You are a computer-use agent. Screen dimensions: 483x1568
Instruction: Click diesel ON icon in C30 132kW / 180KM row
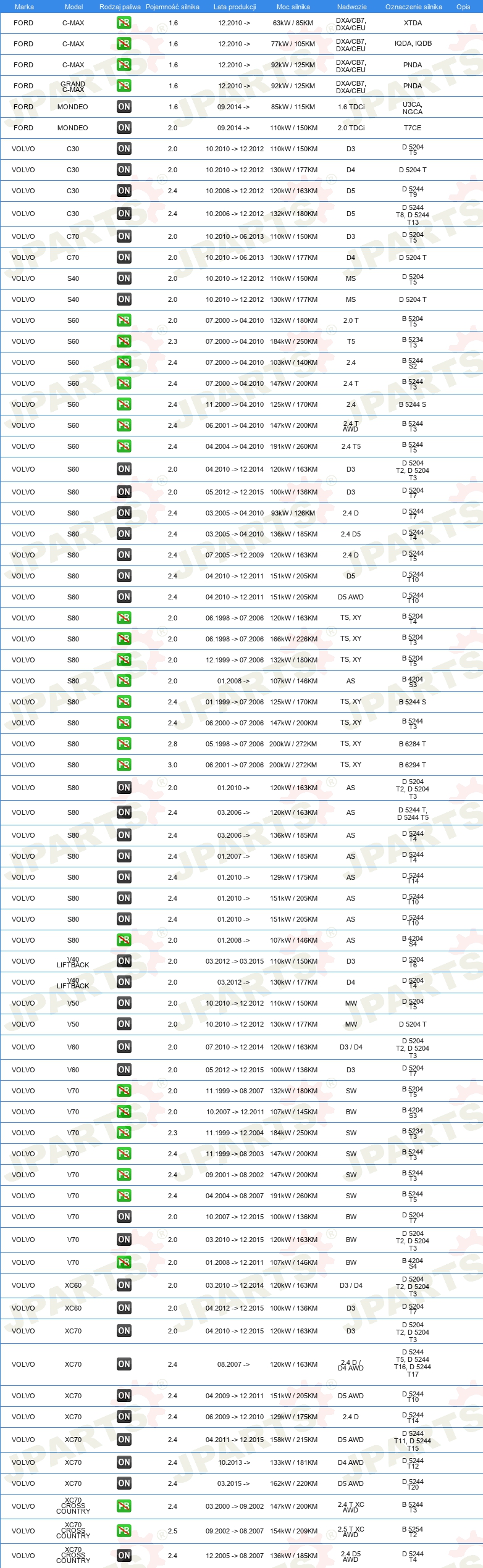pyautogui.click(x=124, y=214)
